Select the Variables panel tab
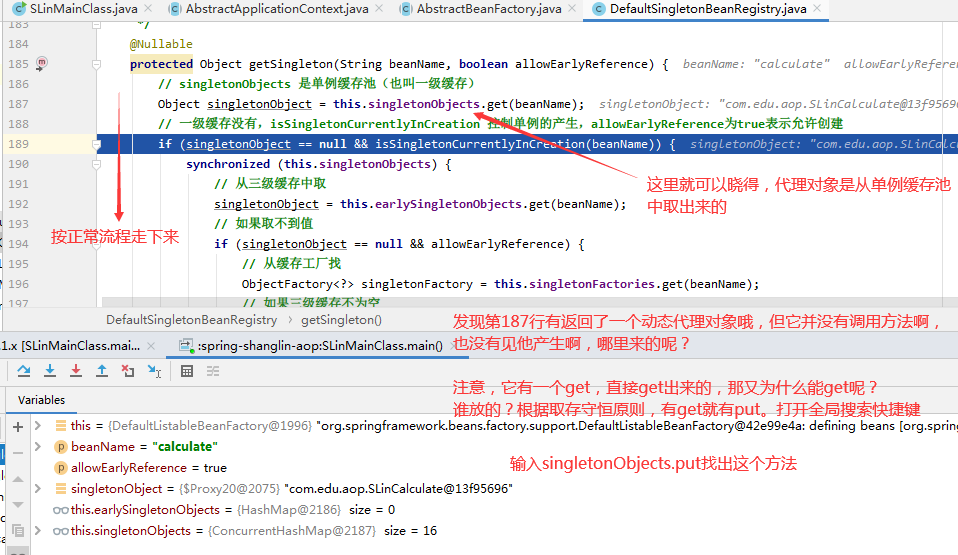Image resolution: width=958 pixels, height=555 pixels. (x=42, y=400)
